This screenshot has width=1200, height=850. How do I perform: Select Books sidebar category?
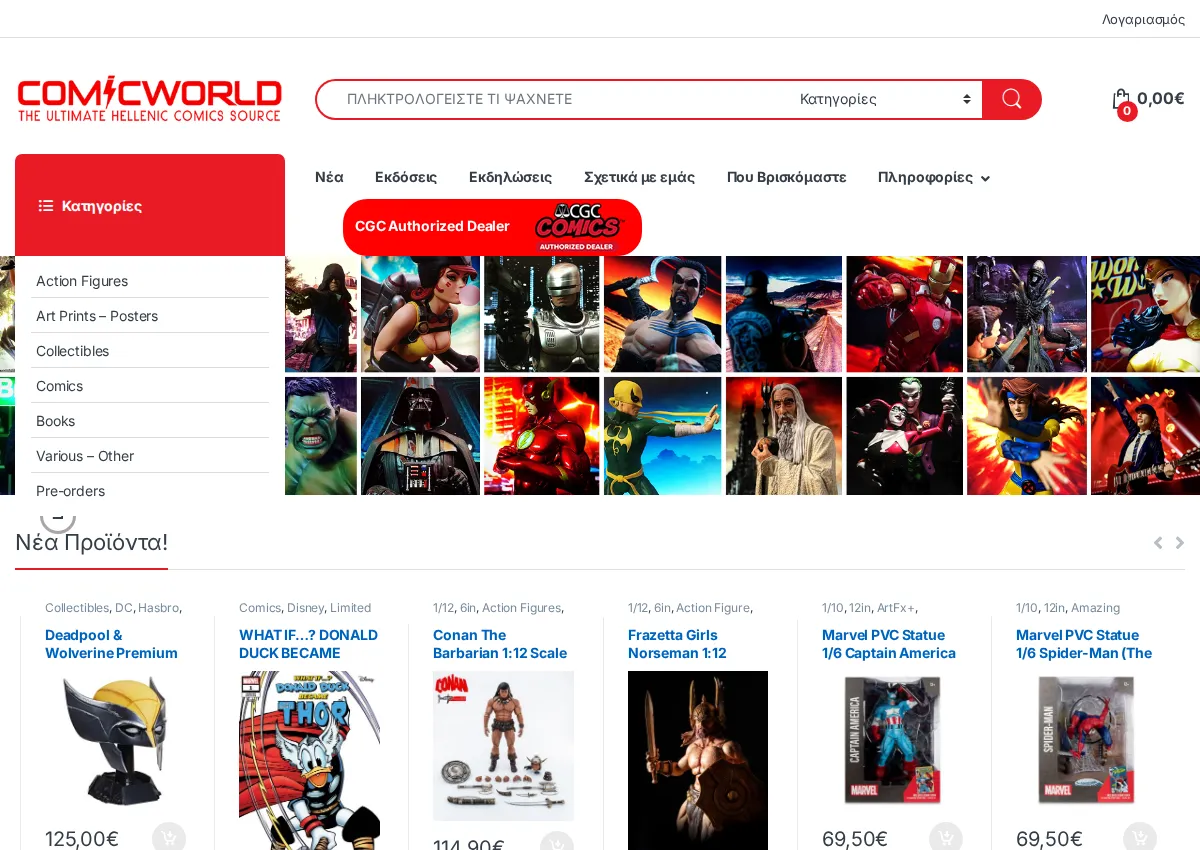55,421
